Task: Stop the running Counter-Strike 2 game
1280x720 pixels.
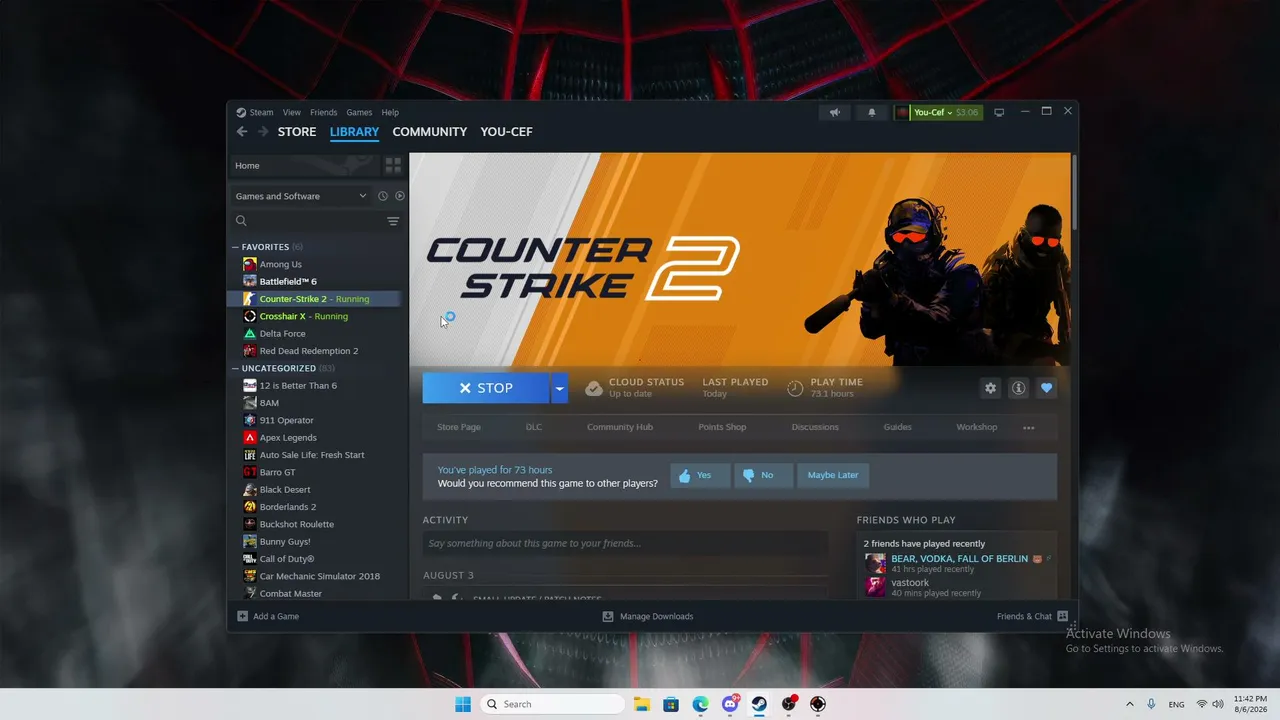Action: (486, 388)
